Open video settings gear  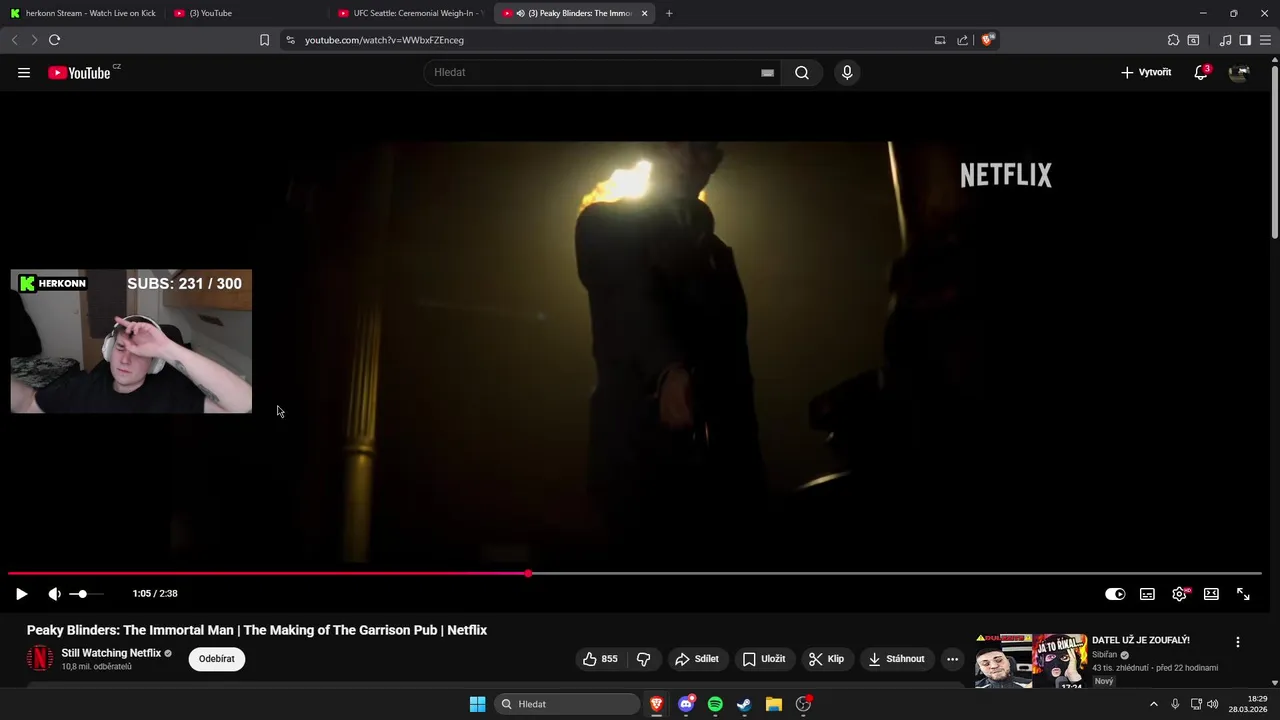coord(1180,594)
